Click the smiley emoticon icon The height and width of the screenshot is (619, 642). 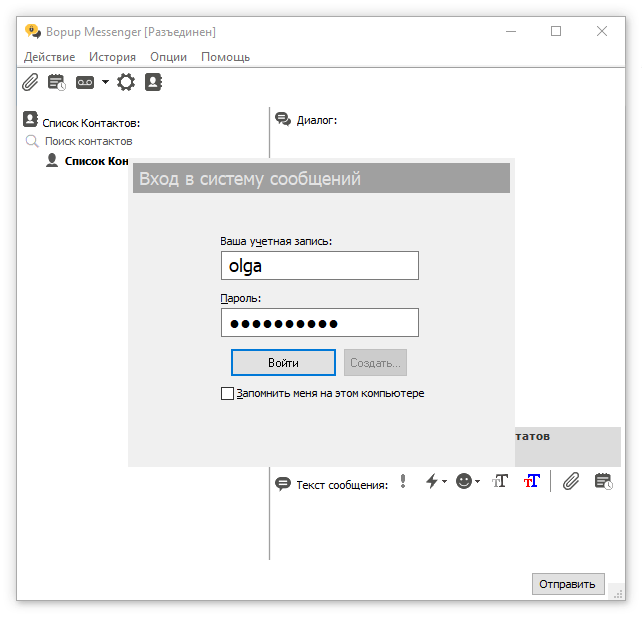[464, 481]
